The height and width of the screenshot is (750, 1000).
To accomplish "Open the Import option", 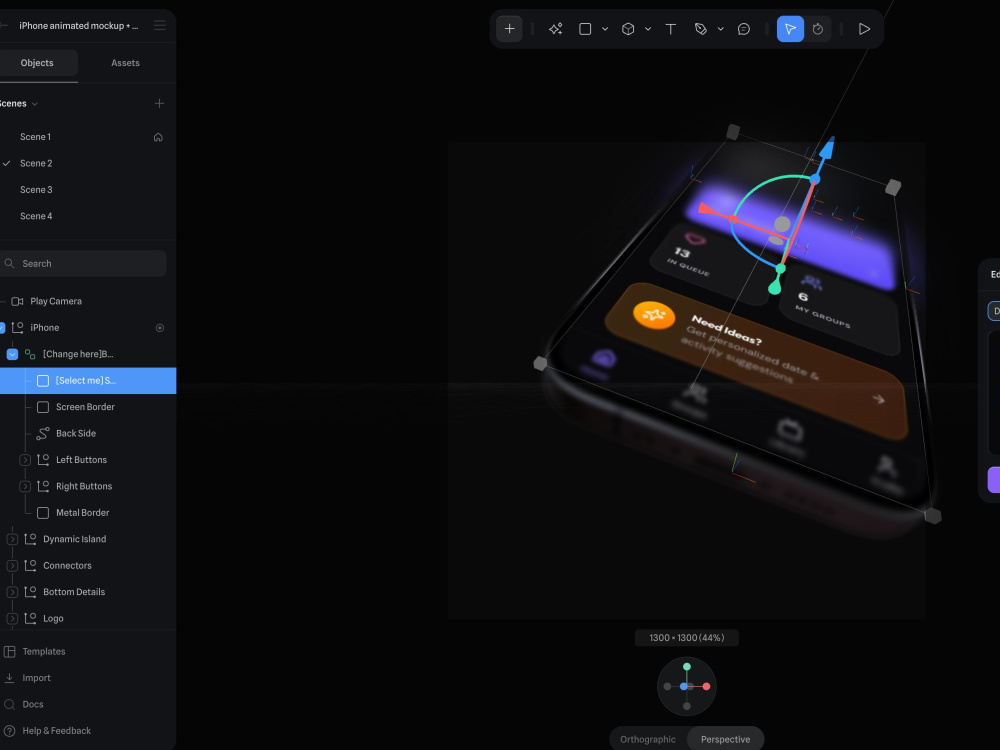I will pos(36,678).
